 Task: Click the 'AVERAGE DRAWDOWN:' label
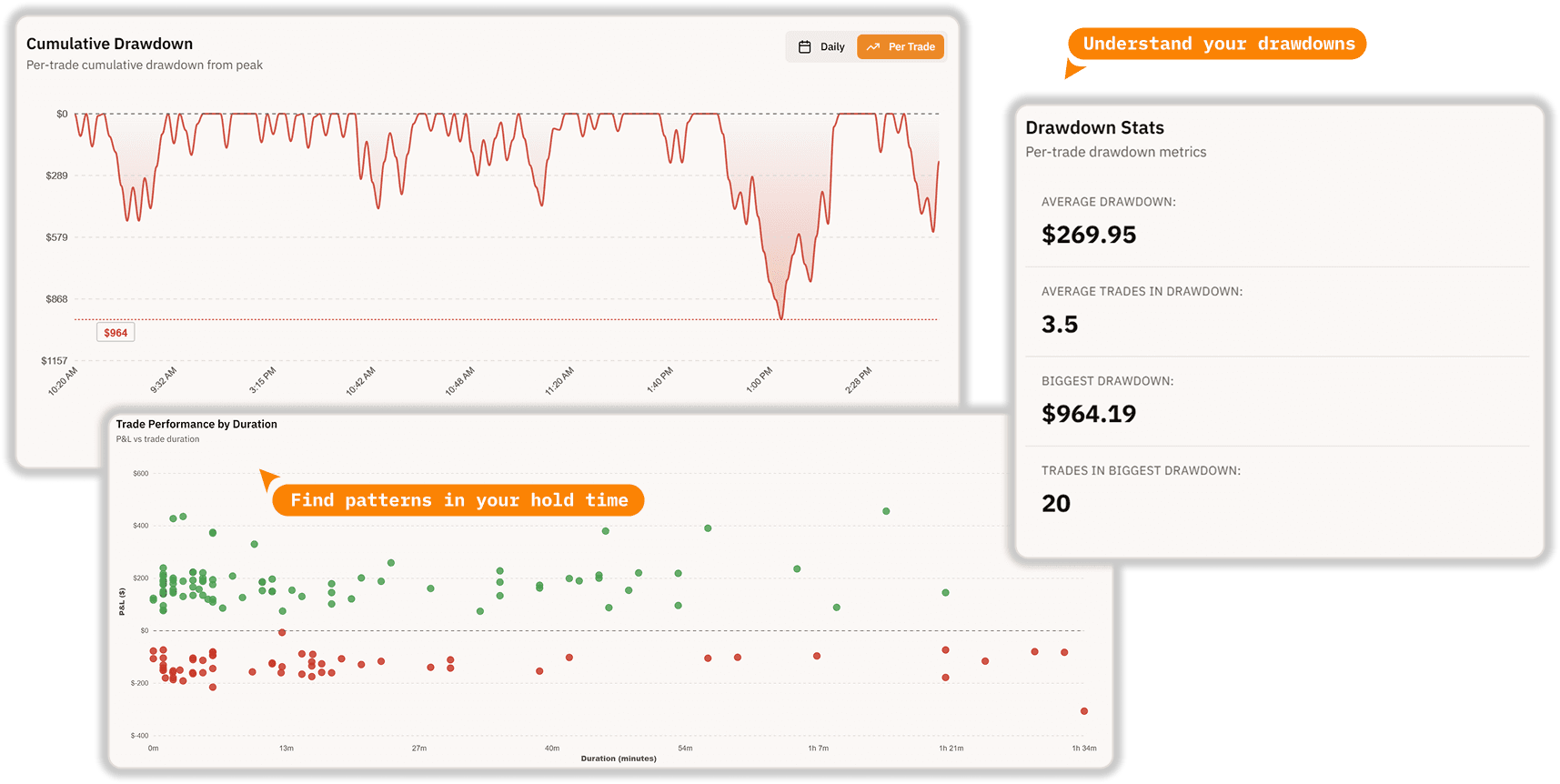(x=1108, y=202)
